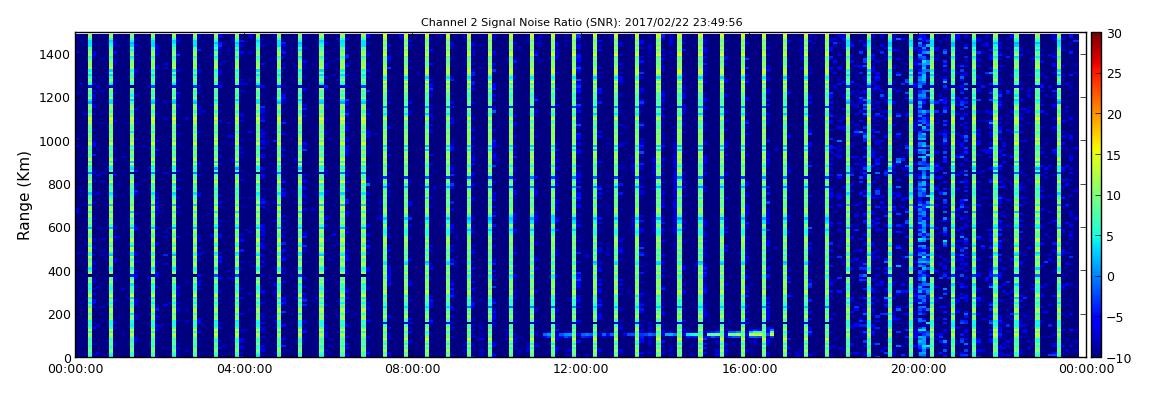Click the 400 range tick label

click(59, 271)
